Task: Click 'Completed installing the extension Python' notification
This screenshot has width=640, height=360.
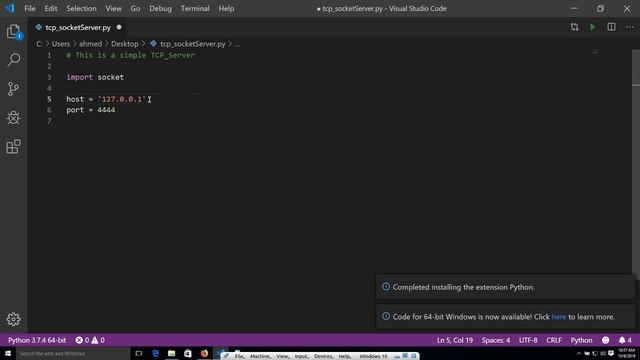Action: pos(505,287)
